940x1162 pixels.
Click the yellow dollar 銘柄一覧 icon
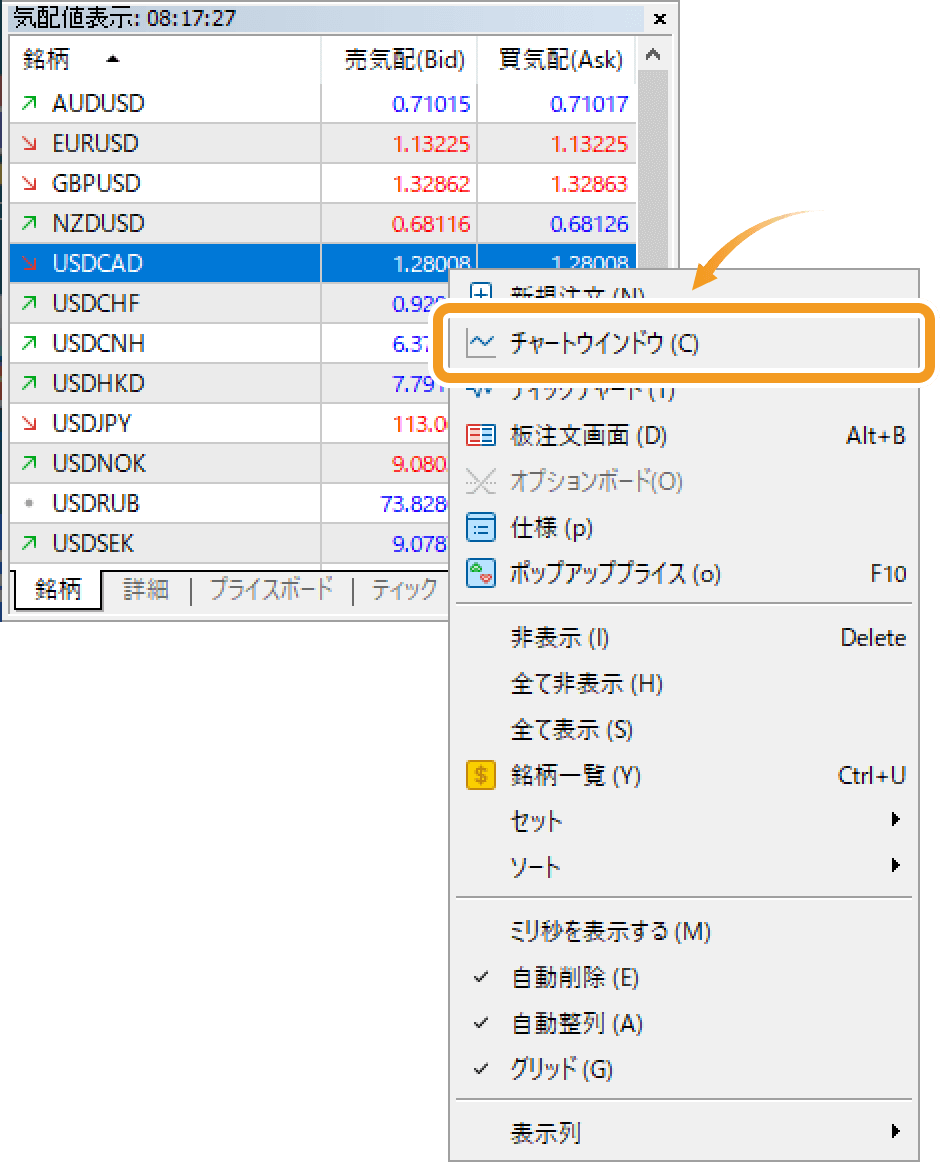coord(480,776)
